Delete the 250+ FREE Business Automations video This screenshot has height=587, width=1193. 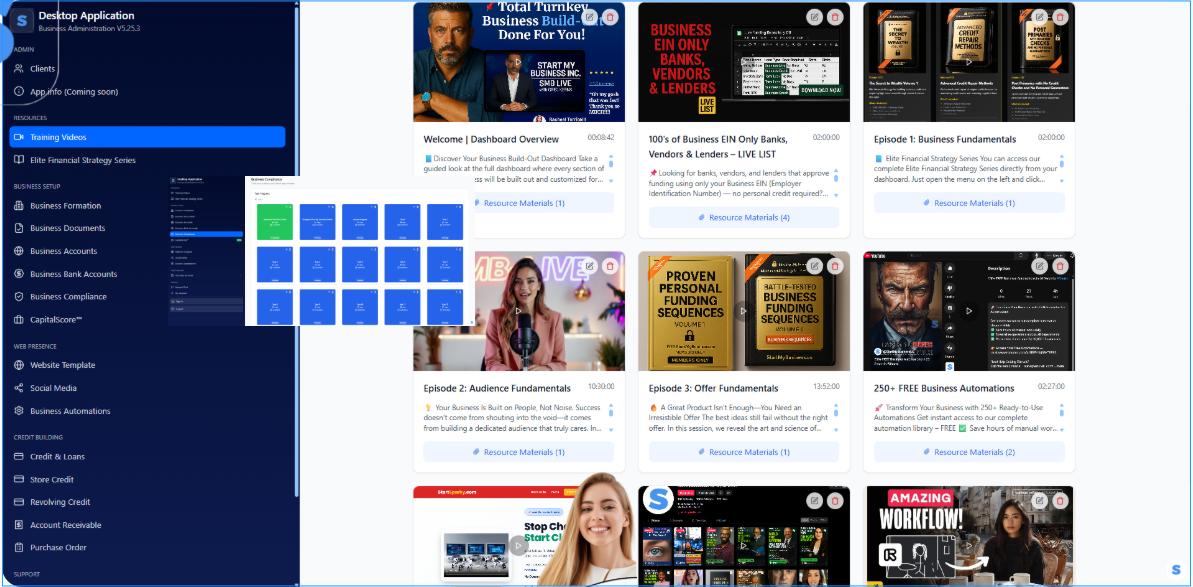1060,266
